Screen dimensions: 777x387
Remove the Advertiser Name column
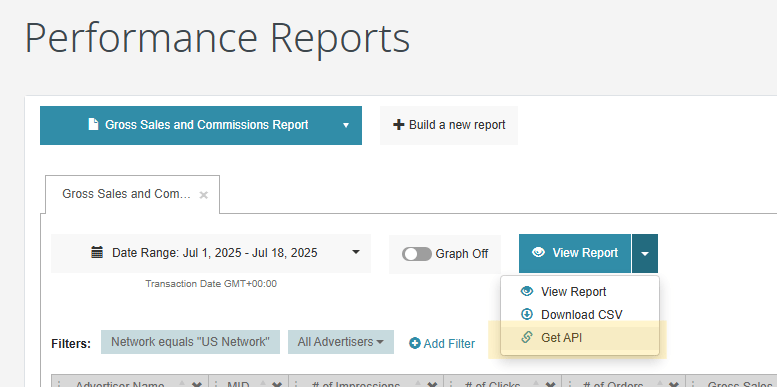197,384
